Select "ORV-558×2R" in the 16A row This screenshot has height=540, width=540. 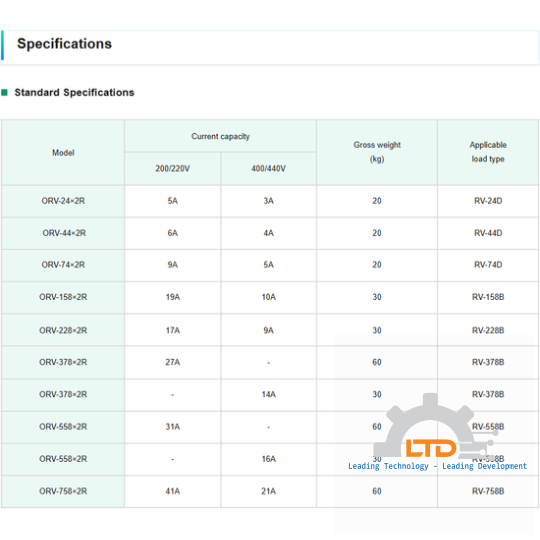63,459
